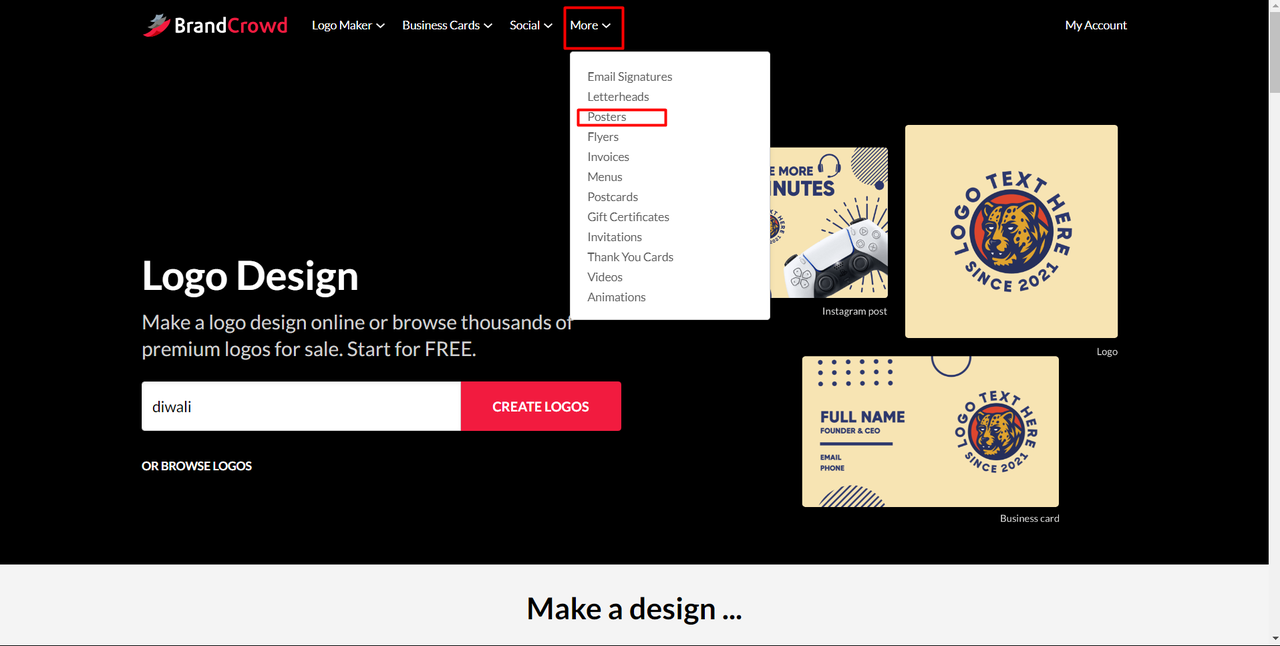
Task: Open Invoices from the More menu
Action: (x=608, y=157)
